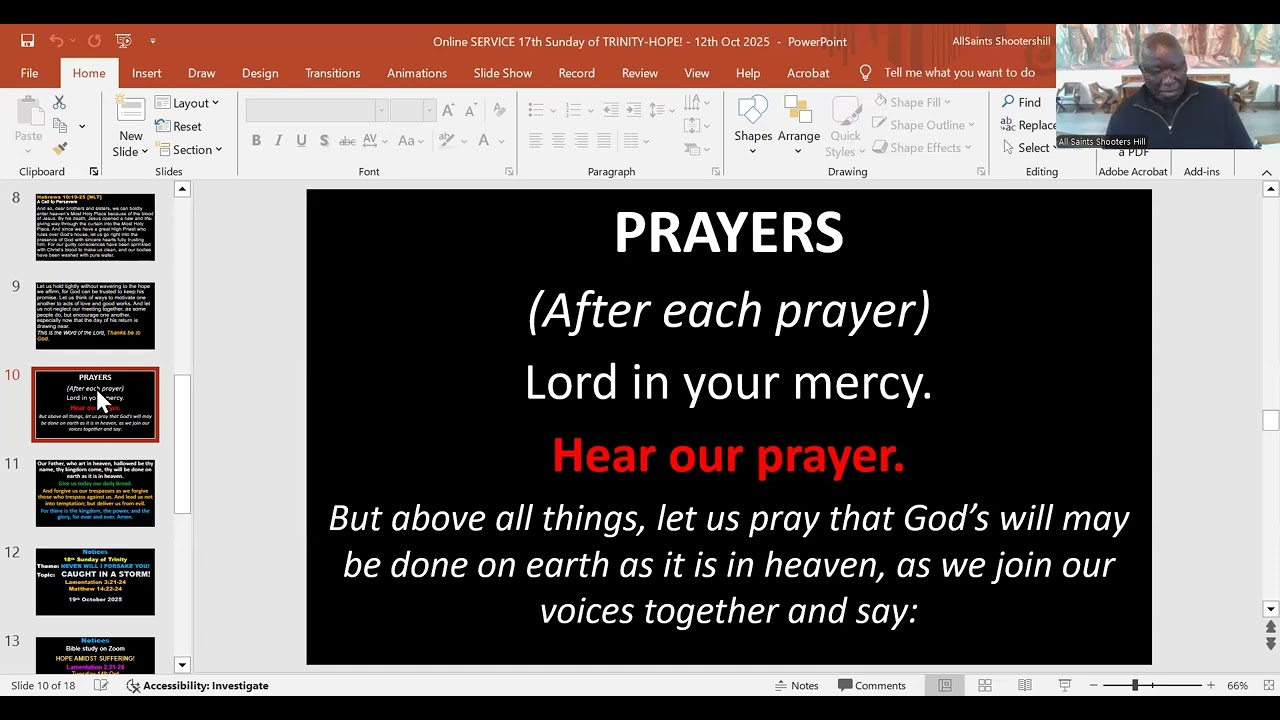Start Slide Show from status bar icon
1280x720 pixels.
tap(1065, 685)
